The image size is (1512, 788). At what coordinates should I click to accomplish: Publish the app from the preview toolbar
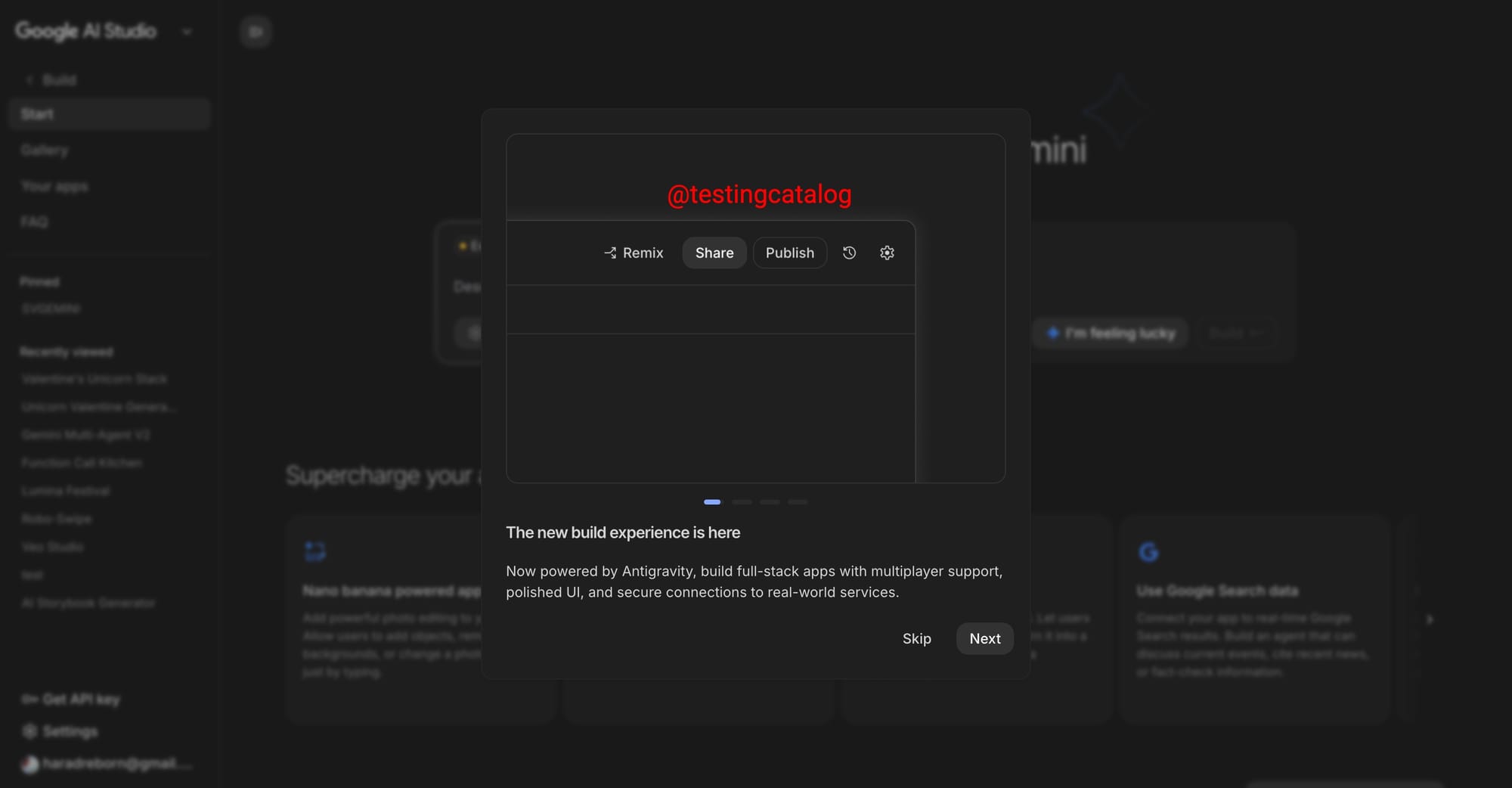[789, 253]
